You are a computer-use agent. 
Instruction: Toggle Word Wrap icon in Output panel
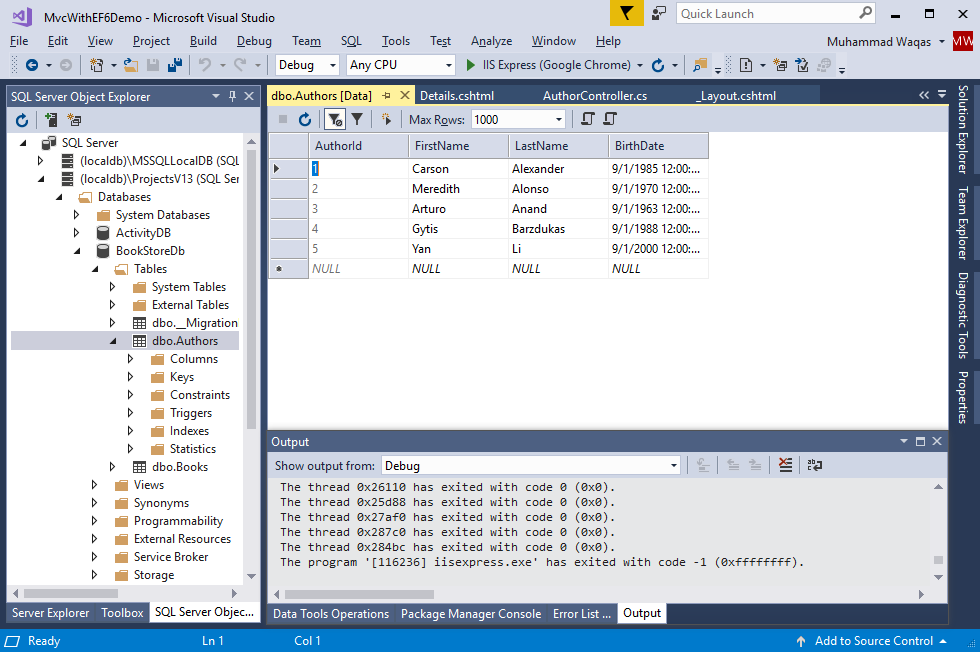point(814,465)
